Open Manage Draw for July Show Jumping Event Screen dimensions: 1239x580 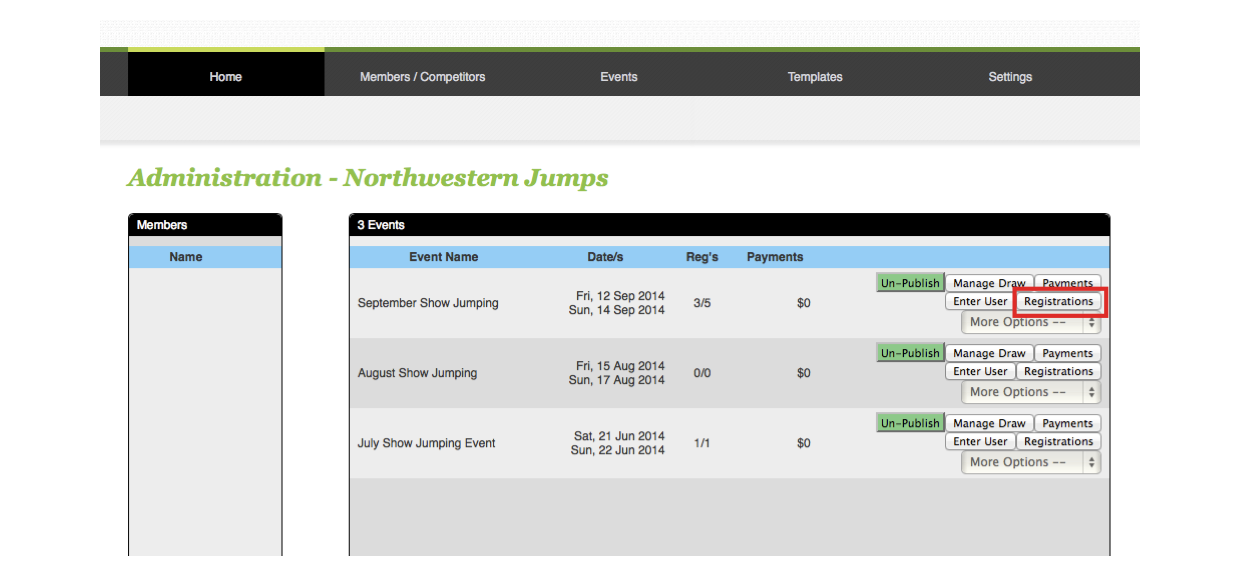(989, 423)
